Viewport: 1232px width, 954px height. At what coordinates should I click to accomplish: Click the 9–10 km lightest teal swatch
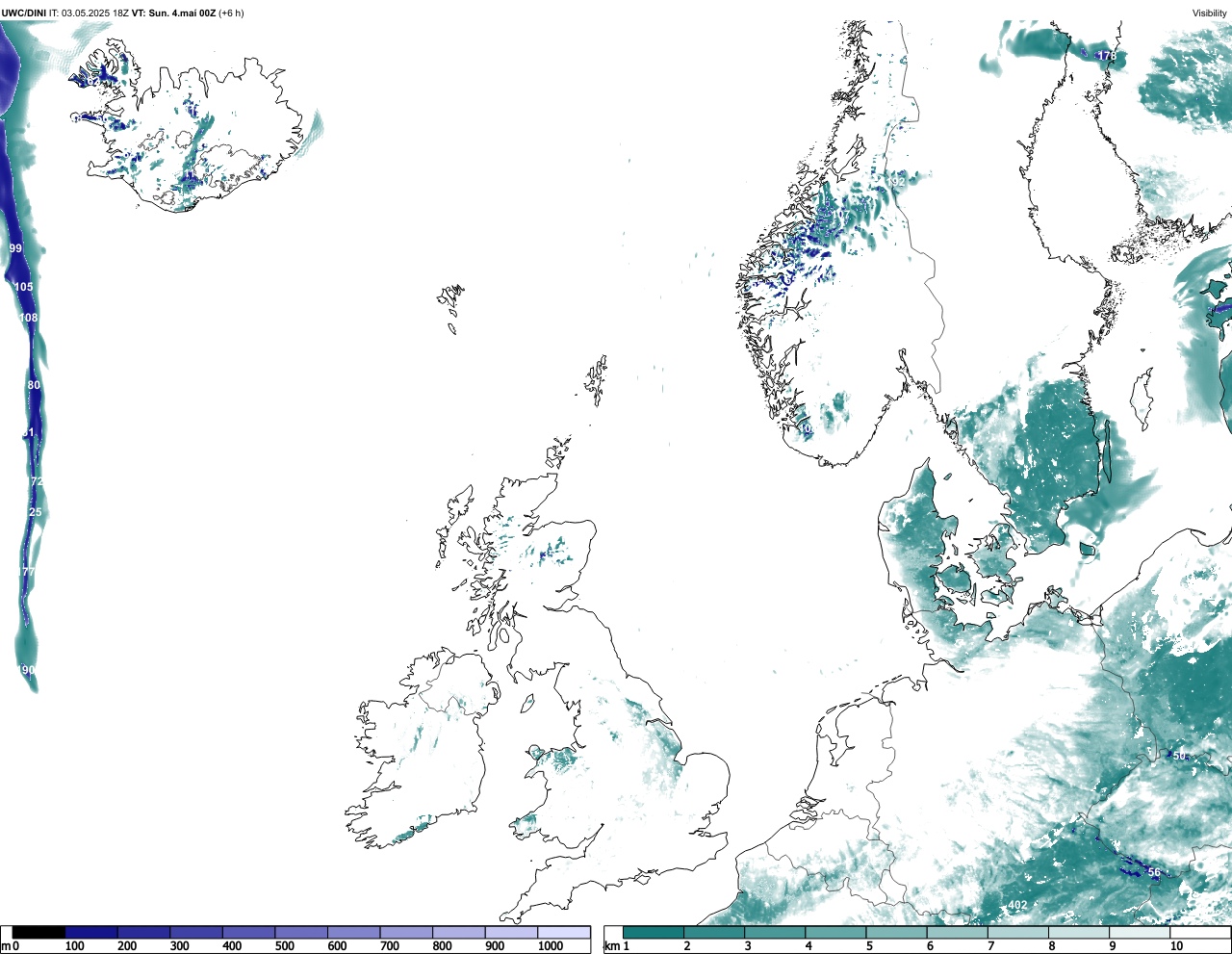1139,932
